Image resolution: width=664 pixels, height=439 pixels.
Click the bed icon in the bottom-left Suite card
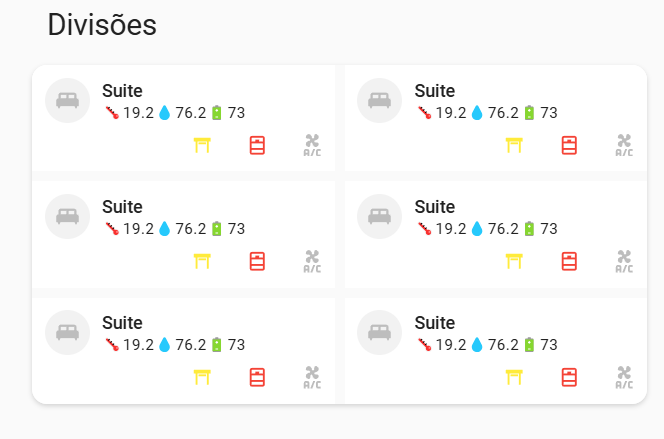click(67, 332)
